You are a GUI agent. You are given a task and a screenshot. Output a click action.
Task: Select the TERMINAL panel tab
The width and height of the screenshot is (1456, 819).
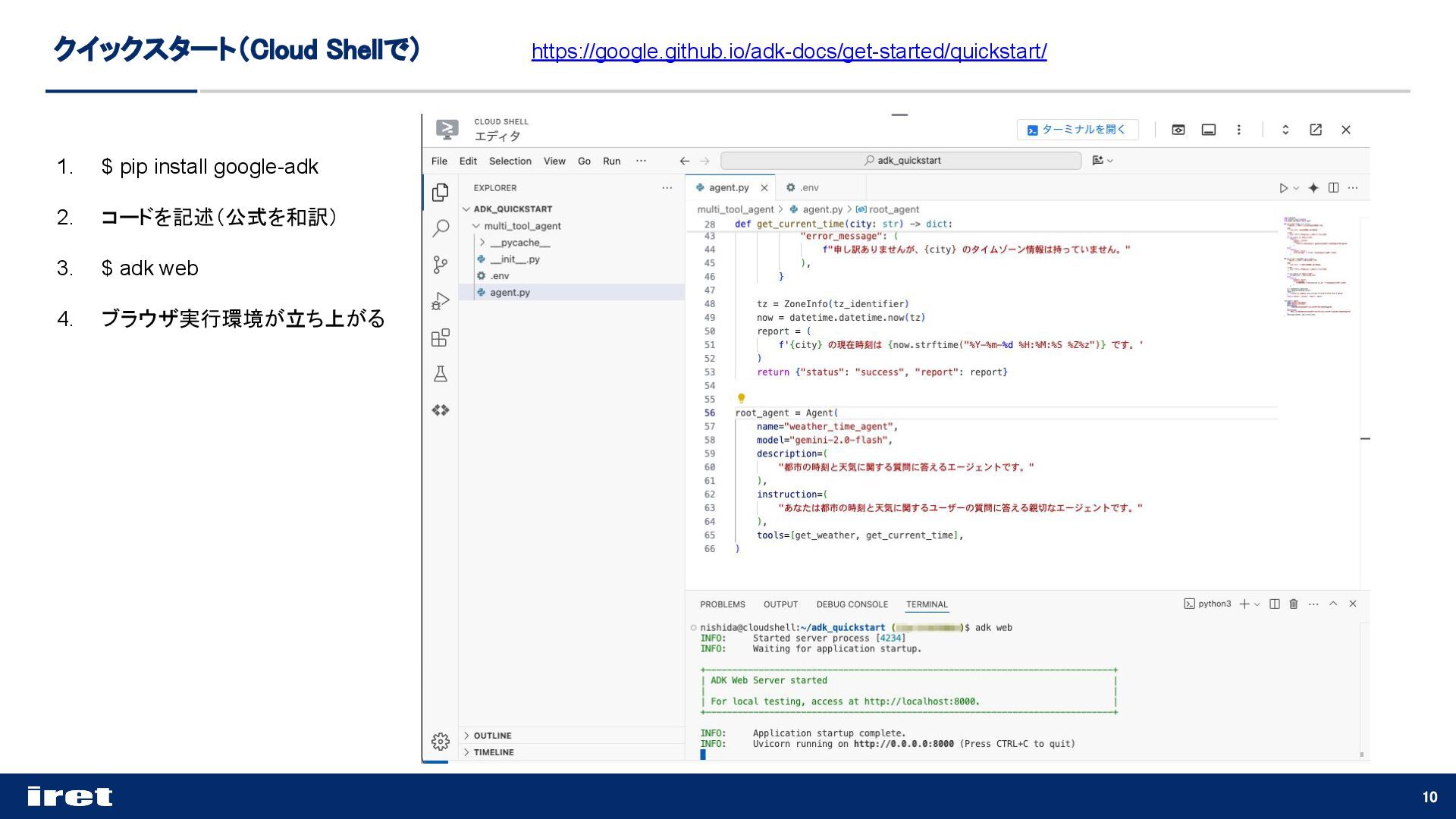927,604
